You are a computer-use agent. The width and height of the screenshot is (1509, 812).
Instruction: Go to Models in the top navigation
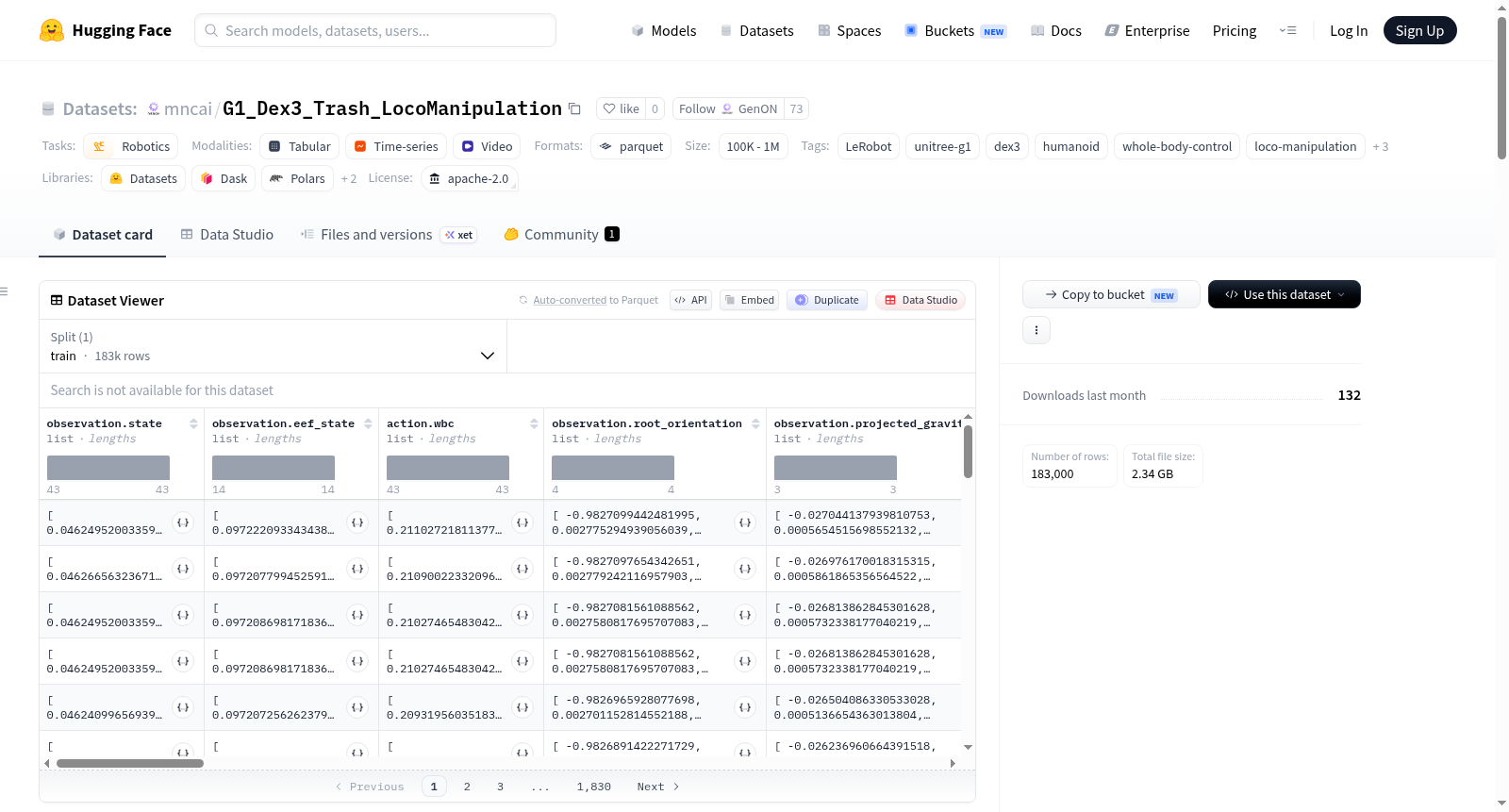tap(664, 31)
